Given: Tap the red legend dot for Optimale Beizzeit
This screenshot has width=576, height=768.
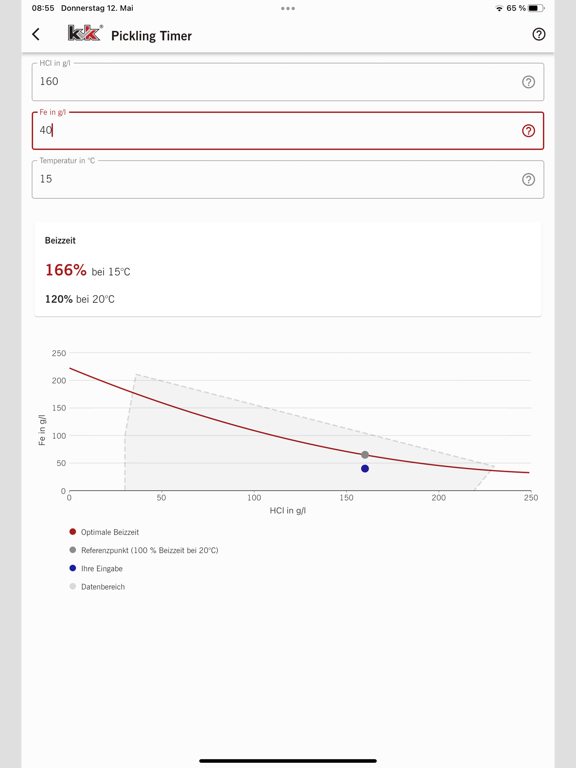Looking at the screenshot, I should 72,532.
